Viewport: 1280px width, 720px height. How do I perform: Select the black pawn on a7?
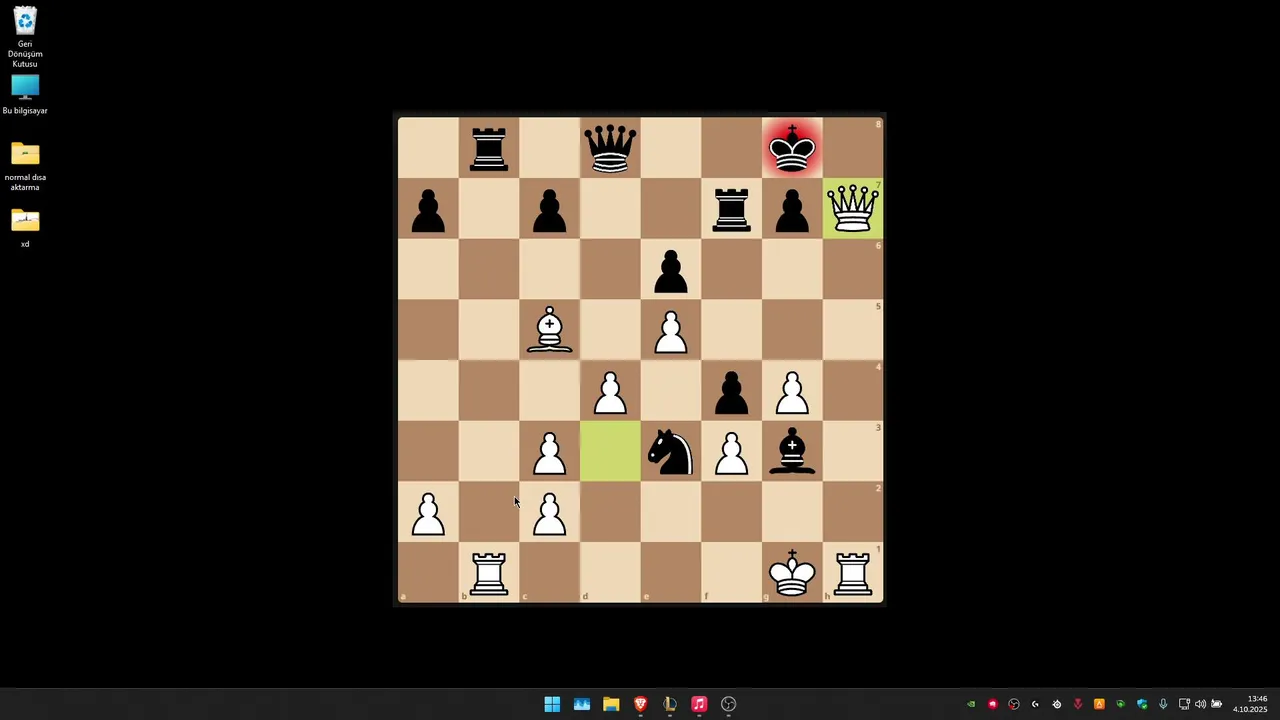(428, 211)
